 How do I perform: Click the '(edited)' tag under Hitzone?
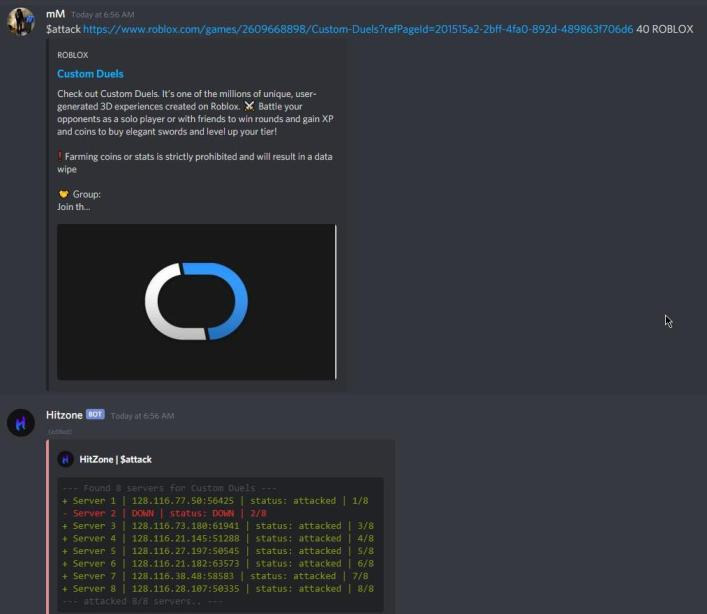[x=60, y=431]
